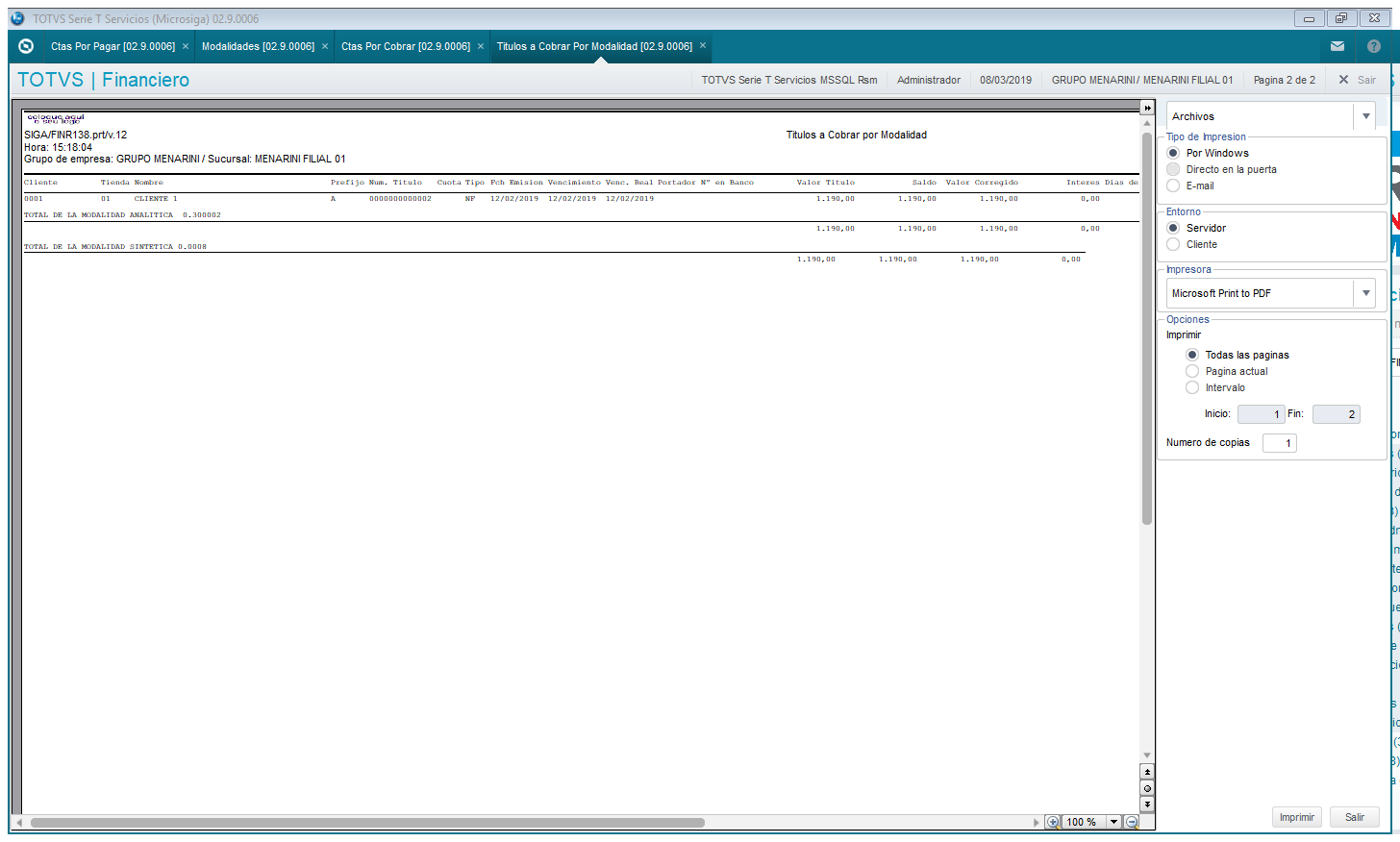Select Directo en la puerta option
1400x842 pixels.
click(1173, 169)
